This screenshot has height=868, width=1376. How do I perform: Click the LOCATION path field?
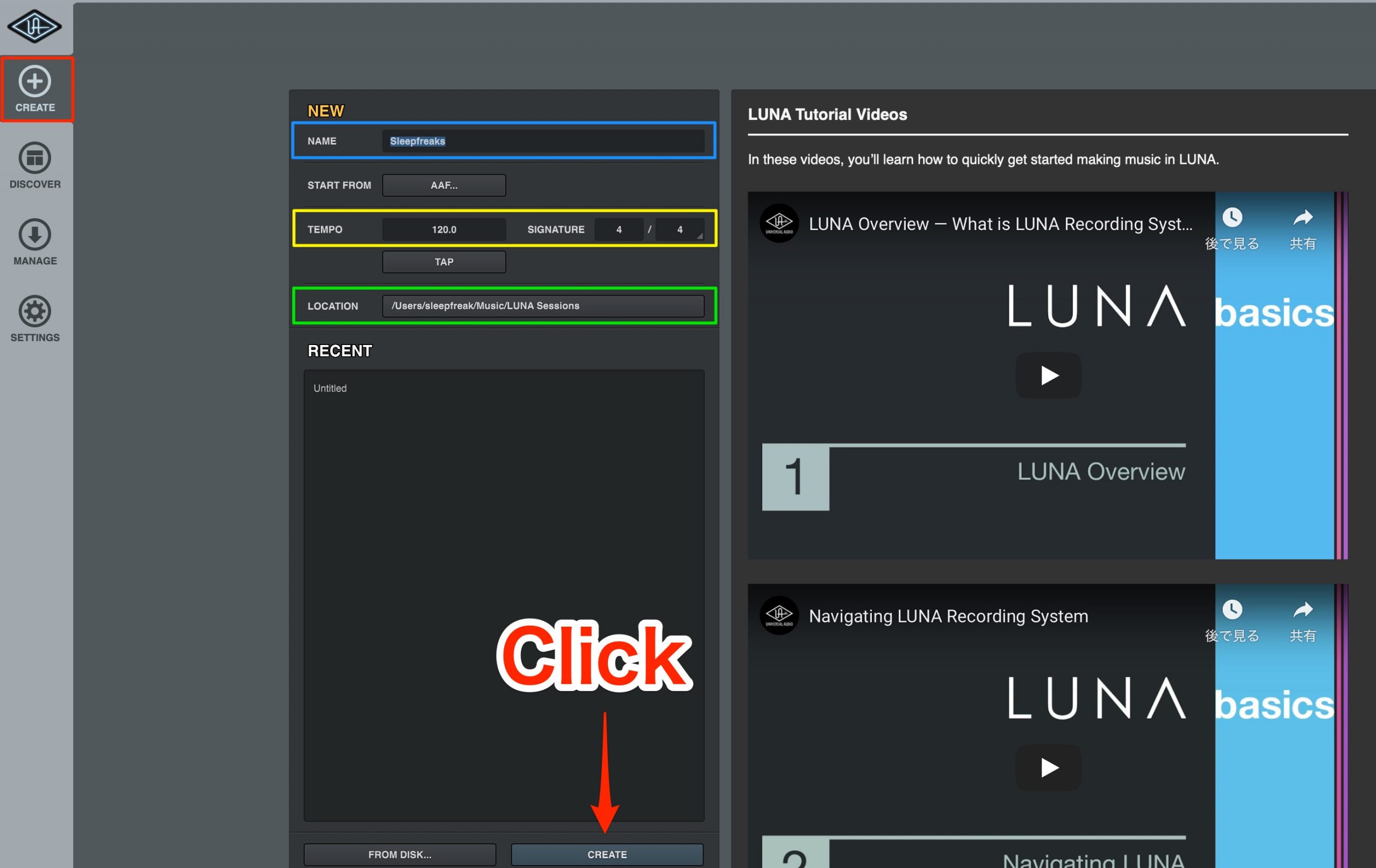click(543, 306)
